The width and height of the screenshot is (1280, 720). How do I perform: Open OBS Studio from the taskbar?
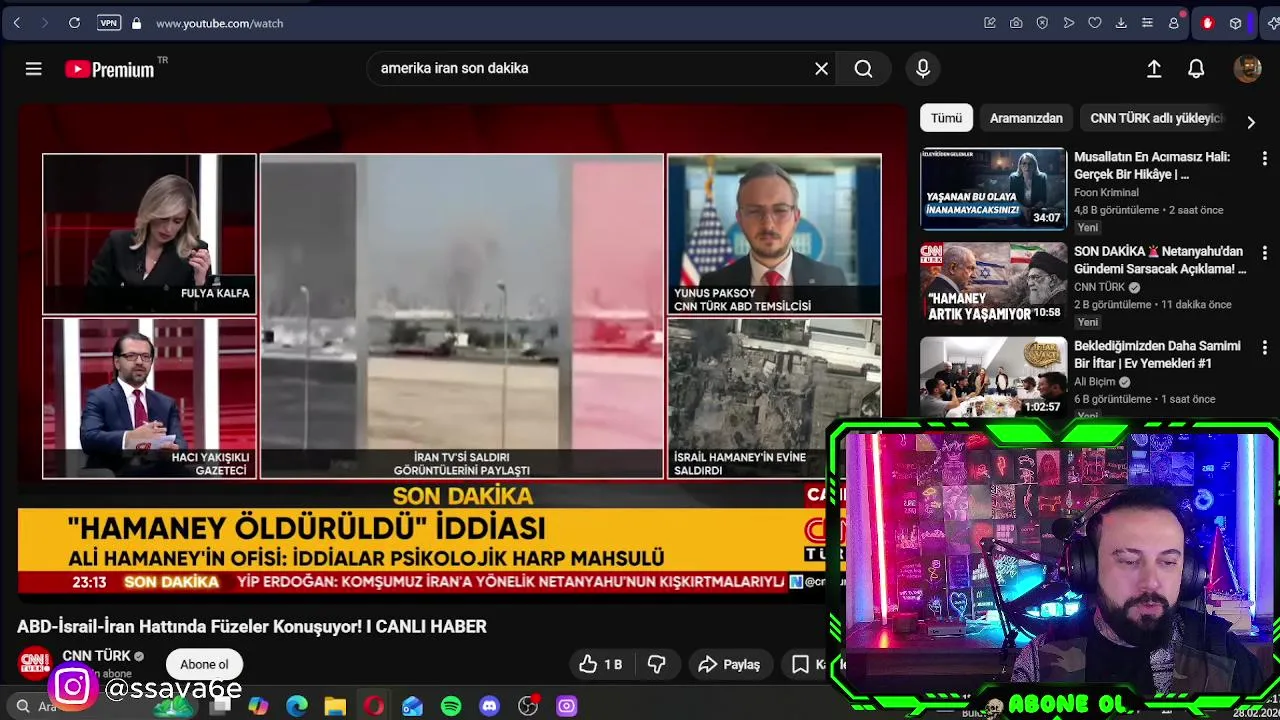coord(528,706)
